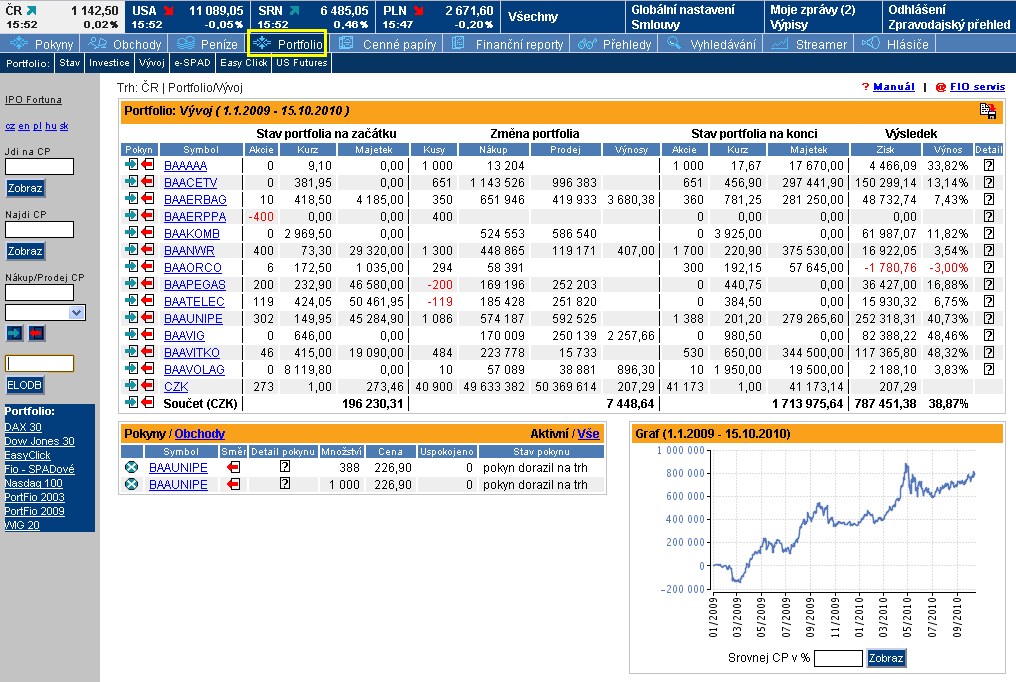Click the Najdi CP input field
This screenshot has width=1016, height=682.
tap(40, 229)
